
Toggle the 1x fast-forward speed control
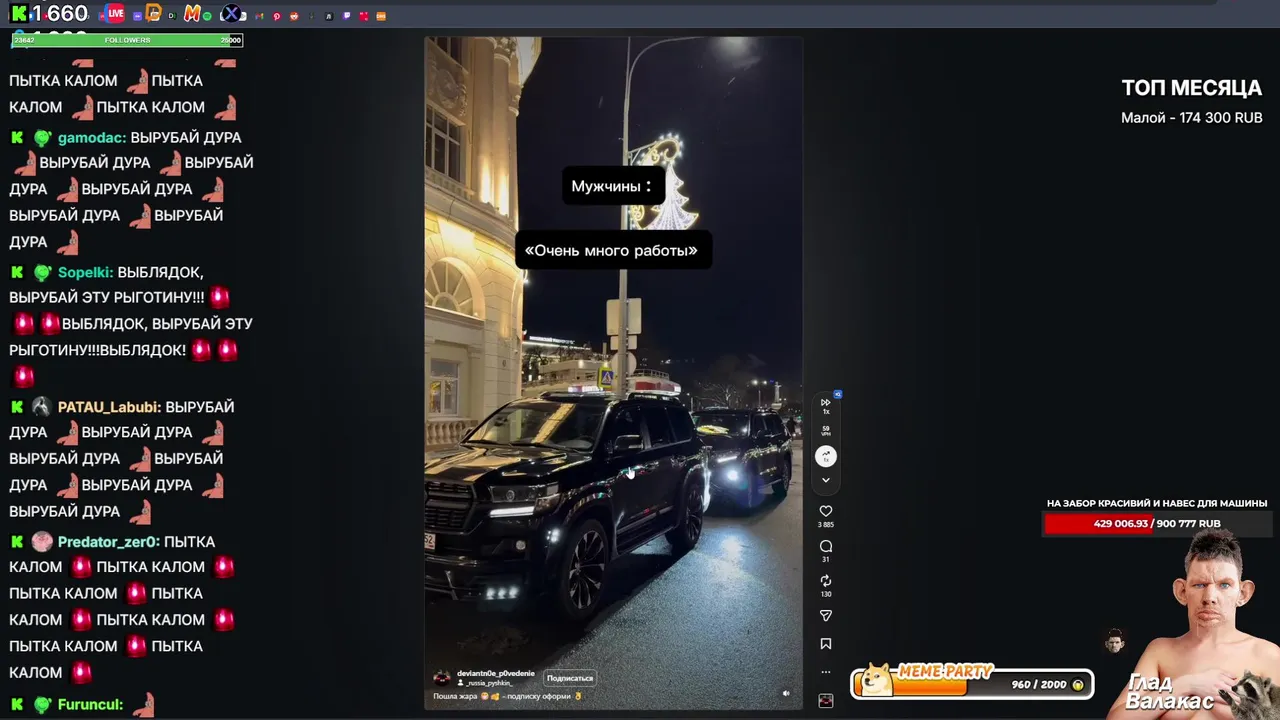pos(826,405)
